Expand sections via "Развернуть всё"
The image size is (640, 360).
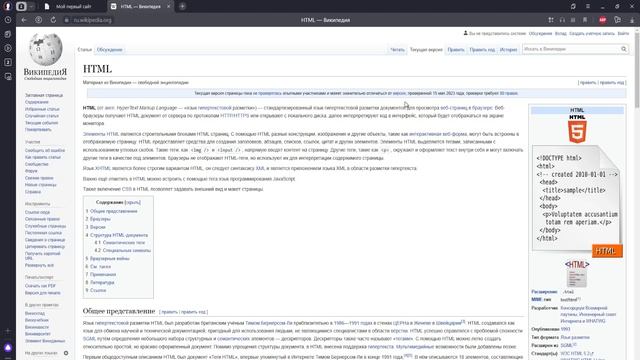tap(39, 265)
